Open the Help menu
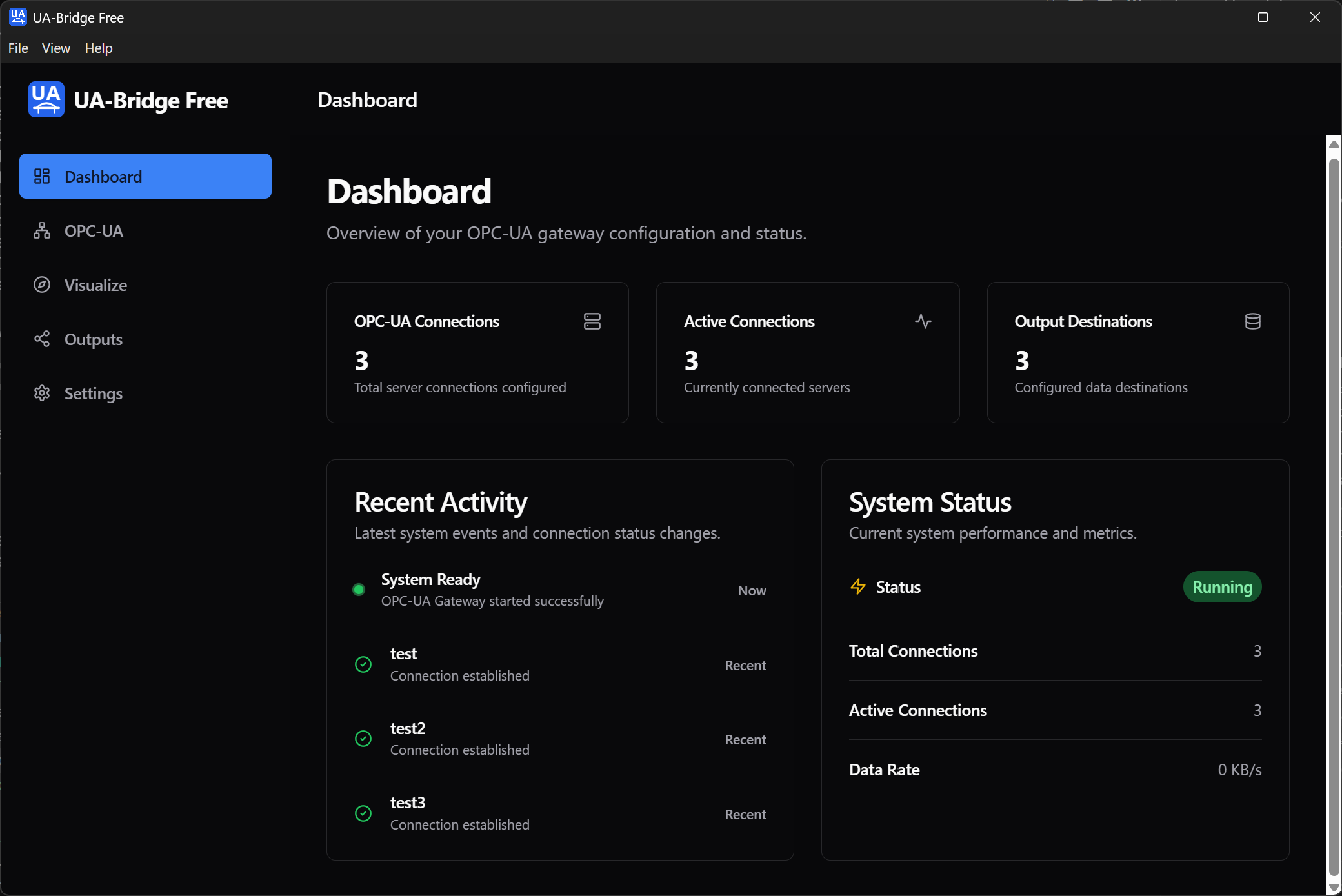 click(98, 48)
